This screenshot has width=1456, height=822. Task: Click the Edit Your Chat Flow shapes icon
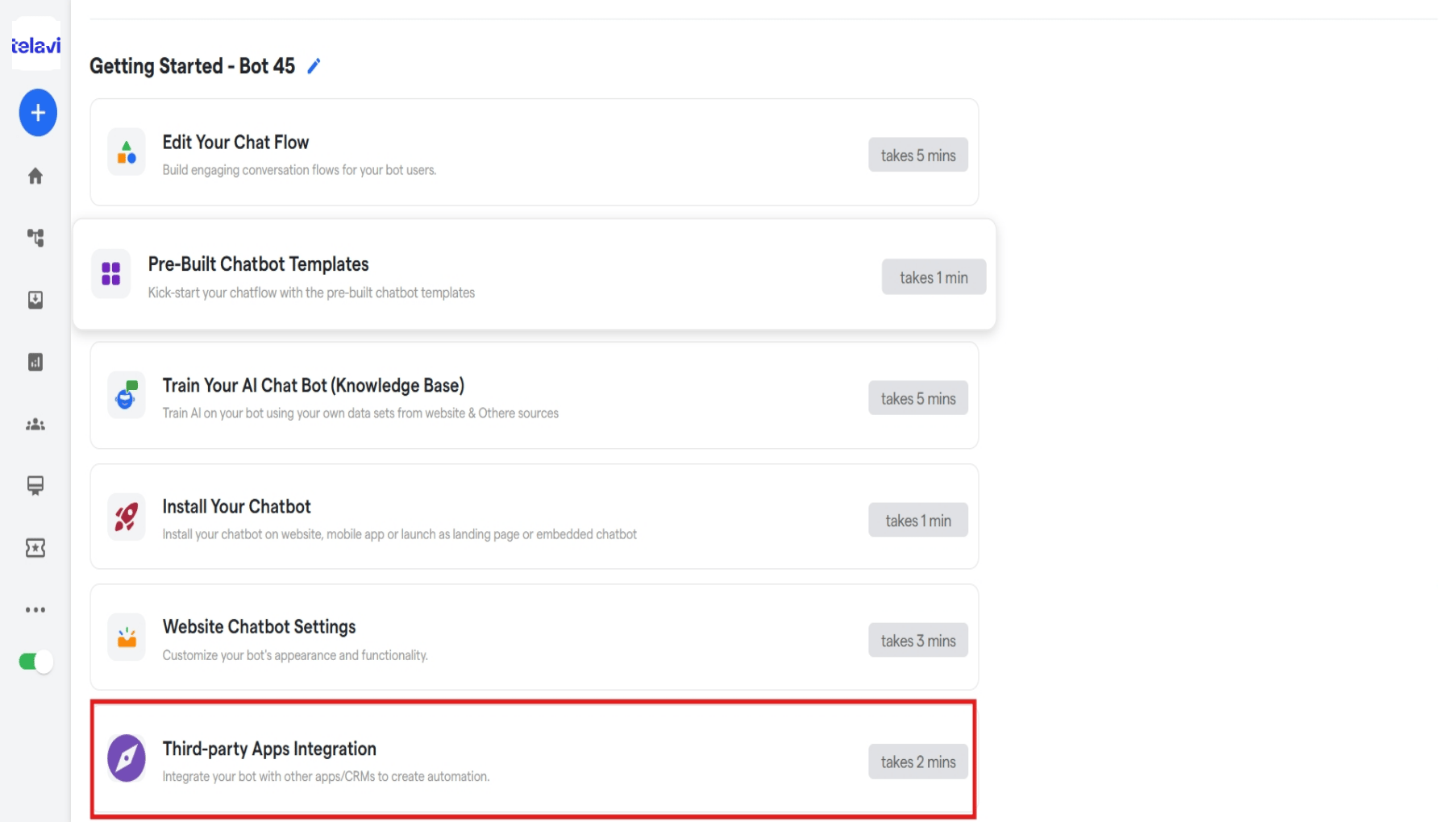click(x=127, y=152)
